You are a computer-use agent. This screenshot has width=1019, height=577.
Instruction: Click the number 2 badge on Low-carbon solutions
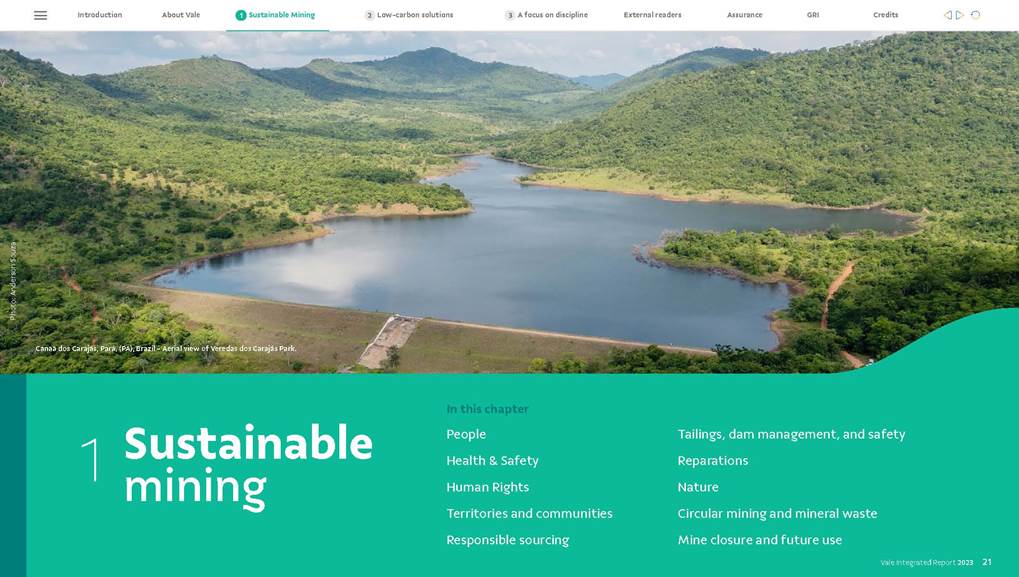click(369, 15)
